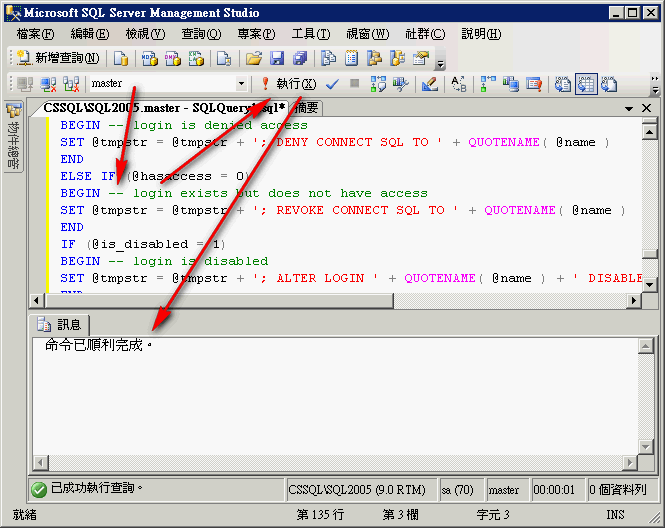
Task: Save the current query with disk icon
Action: click(x=277, y=58)
